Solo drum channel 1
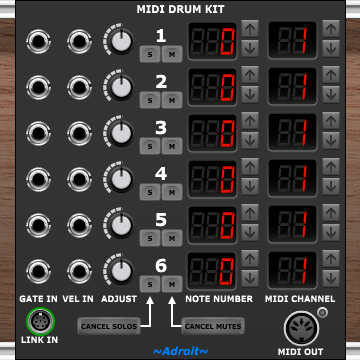Viewport: 360px width, 360px height. click(150, 54)
